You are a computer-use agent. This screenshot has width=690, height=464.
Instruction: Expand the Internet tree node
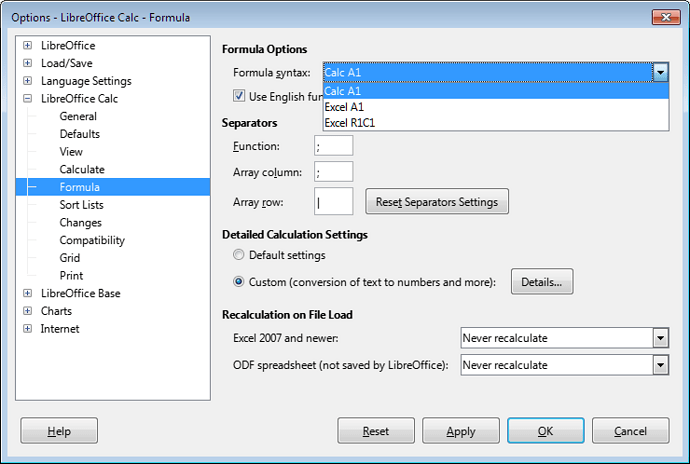(x=28, y=328)
